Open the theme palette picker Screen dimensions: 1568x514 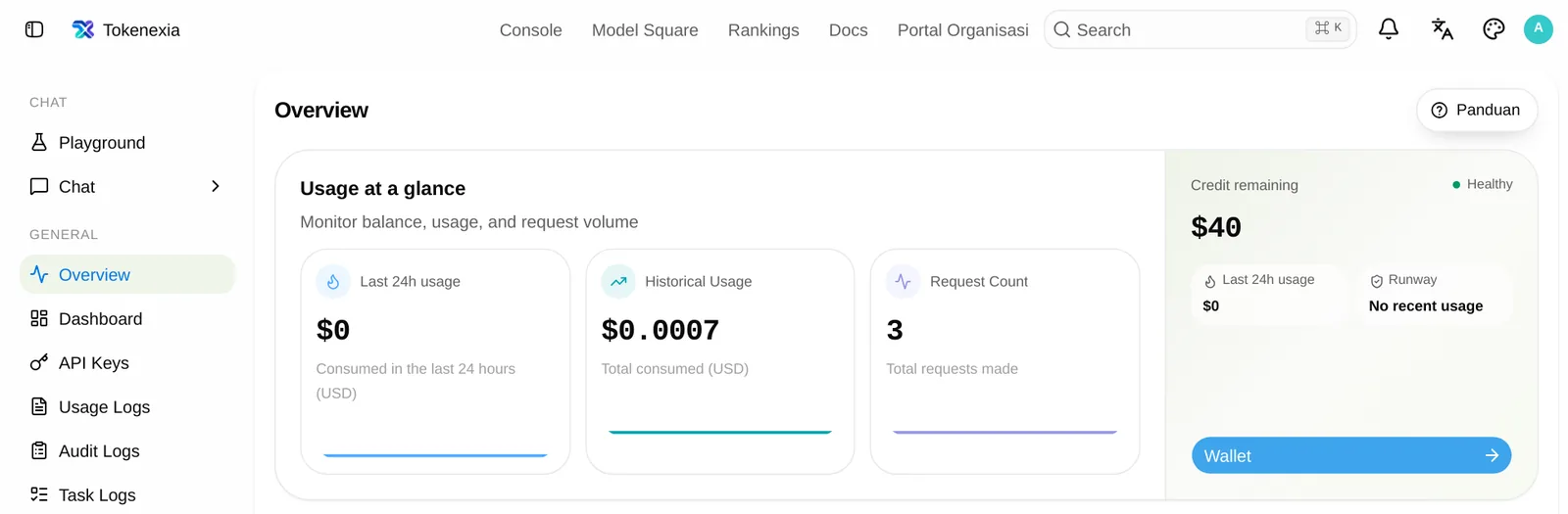1494,29
